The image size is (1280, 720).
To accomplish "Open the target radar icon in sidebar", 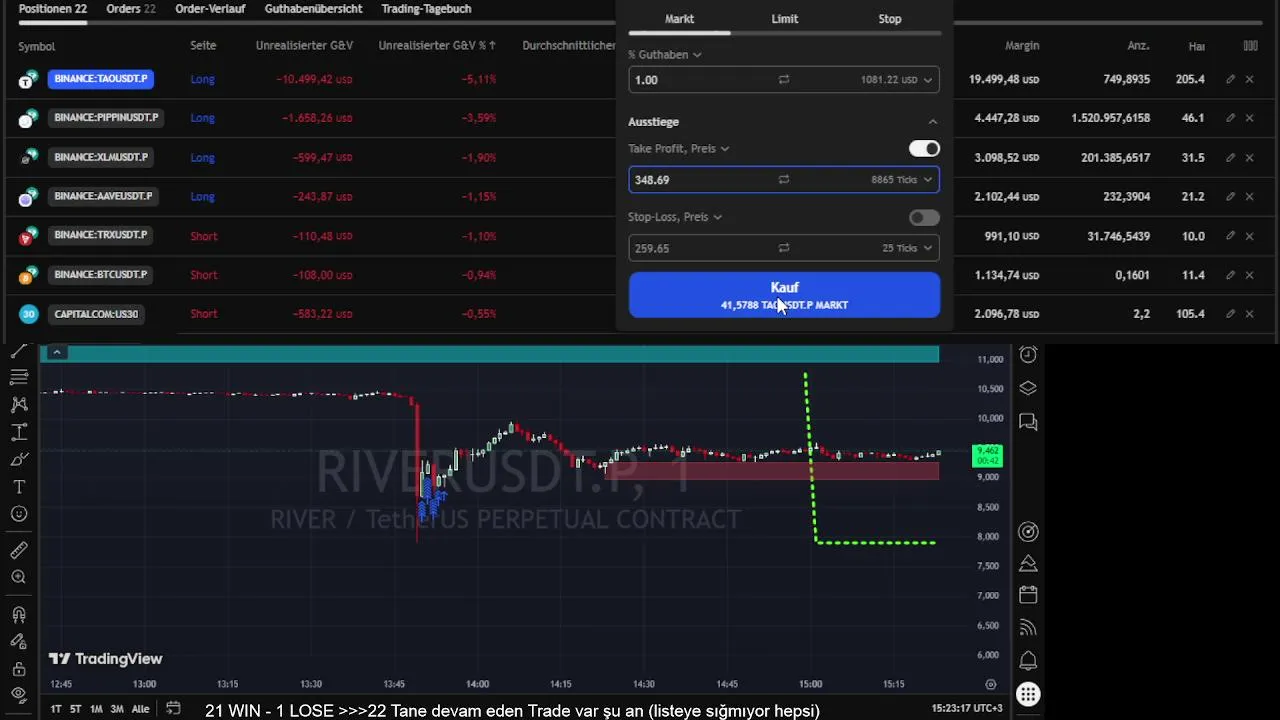I will pos(1028,532).
